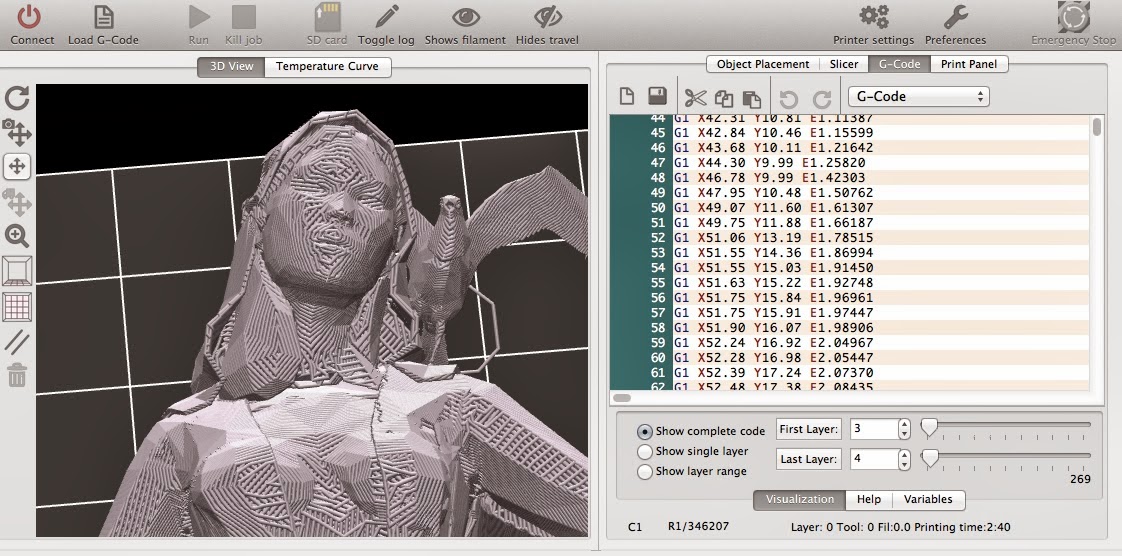Viewport: 1122px width, 556px height.
Task: Click the Last Layer slider handle
Action: (929, 457)
